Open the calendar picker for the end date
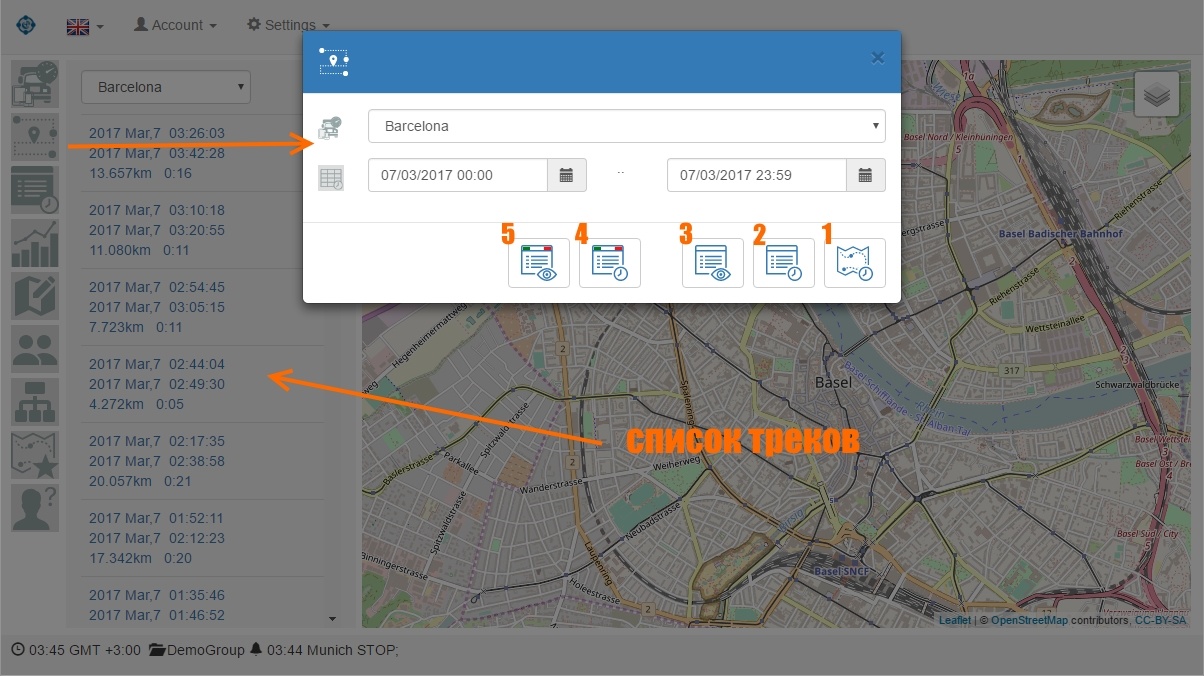 pyautogui.click(x=864, y=174)
